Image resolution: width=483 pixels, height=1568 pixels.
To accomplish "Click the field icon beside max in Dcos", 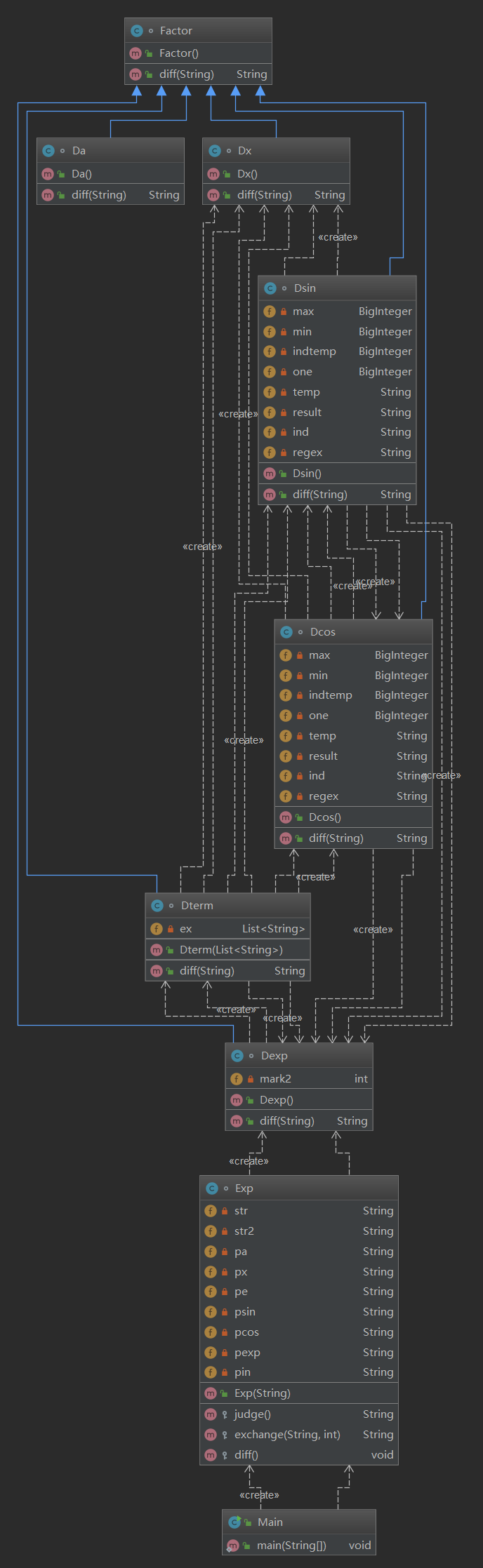I will [286, 655].
